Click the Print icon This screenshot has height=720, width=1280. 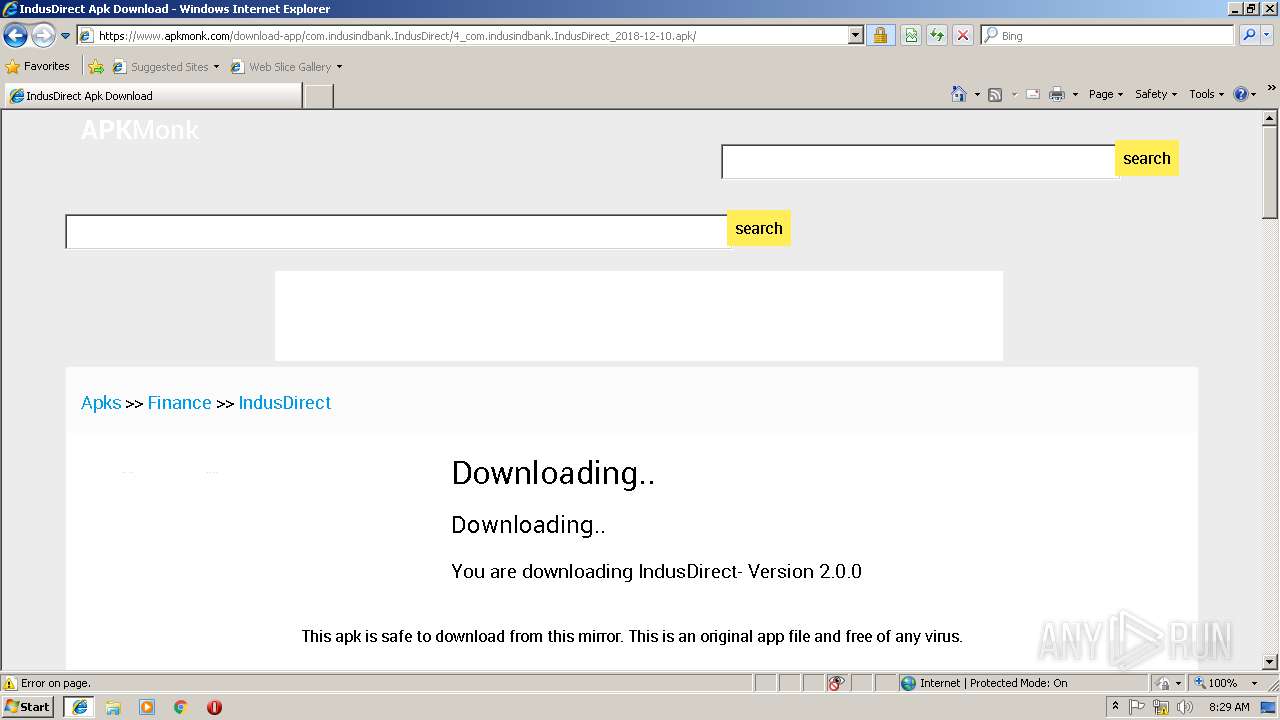1057,94
